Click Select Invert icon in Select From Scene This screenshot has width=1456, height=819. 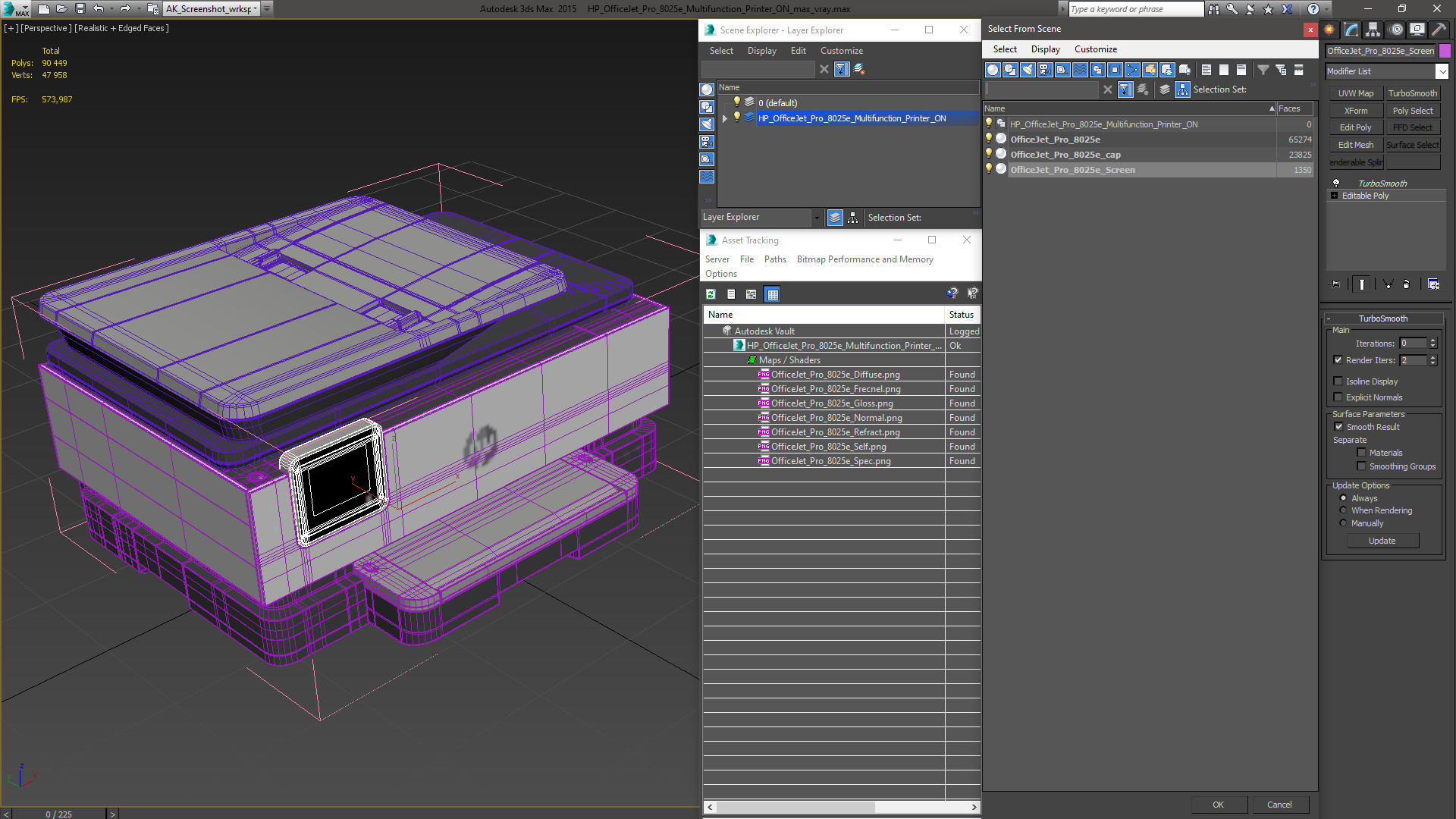coord(1241,70)
